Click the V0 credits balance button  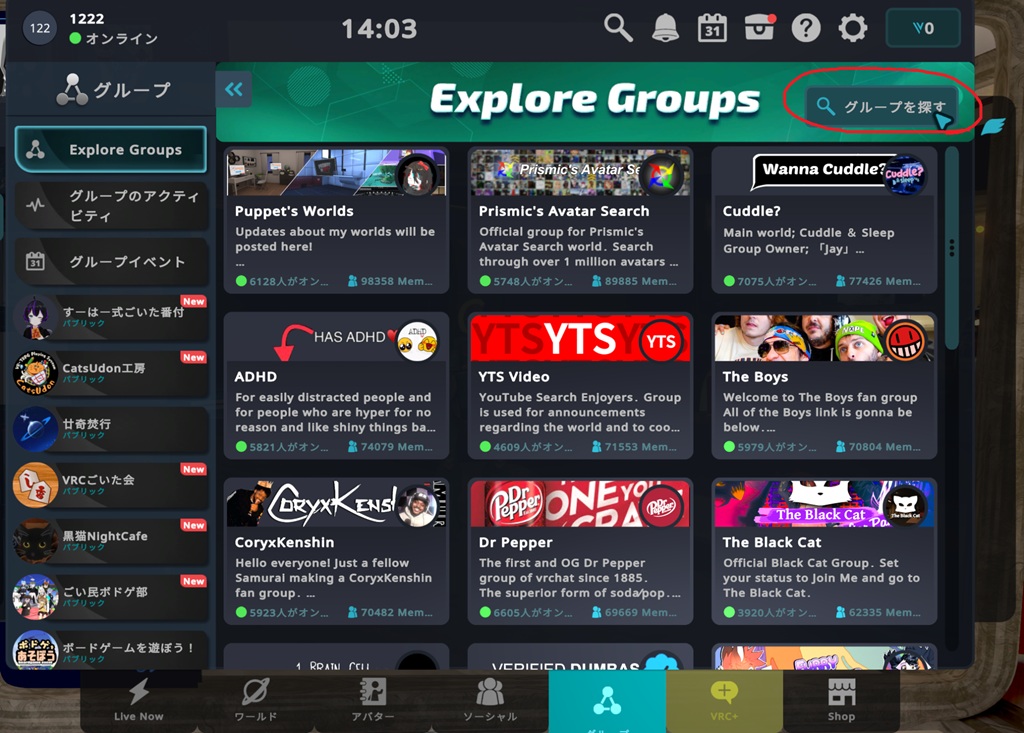click(x=923, y=28)
